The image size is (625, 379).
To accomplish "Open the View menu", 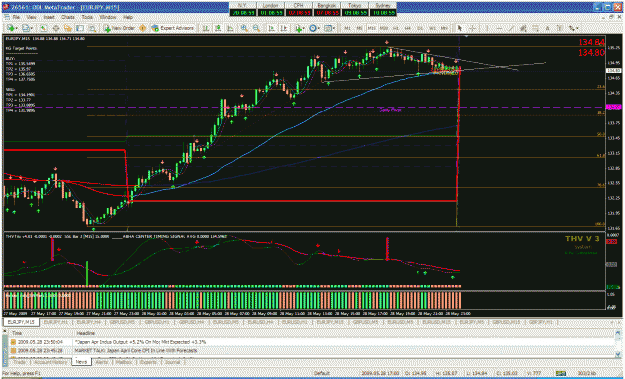I will click(x=32, y=18).
